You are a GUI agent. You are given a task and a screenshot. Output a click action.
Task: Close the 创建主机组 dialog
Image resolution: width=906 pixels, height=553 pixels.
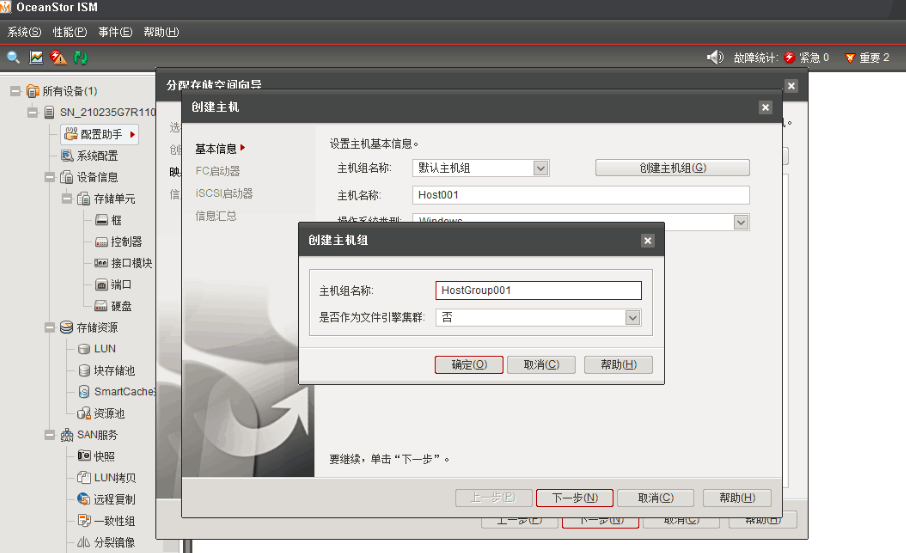648,240
